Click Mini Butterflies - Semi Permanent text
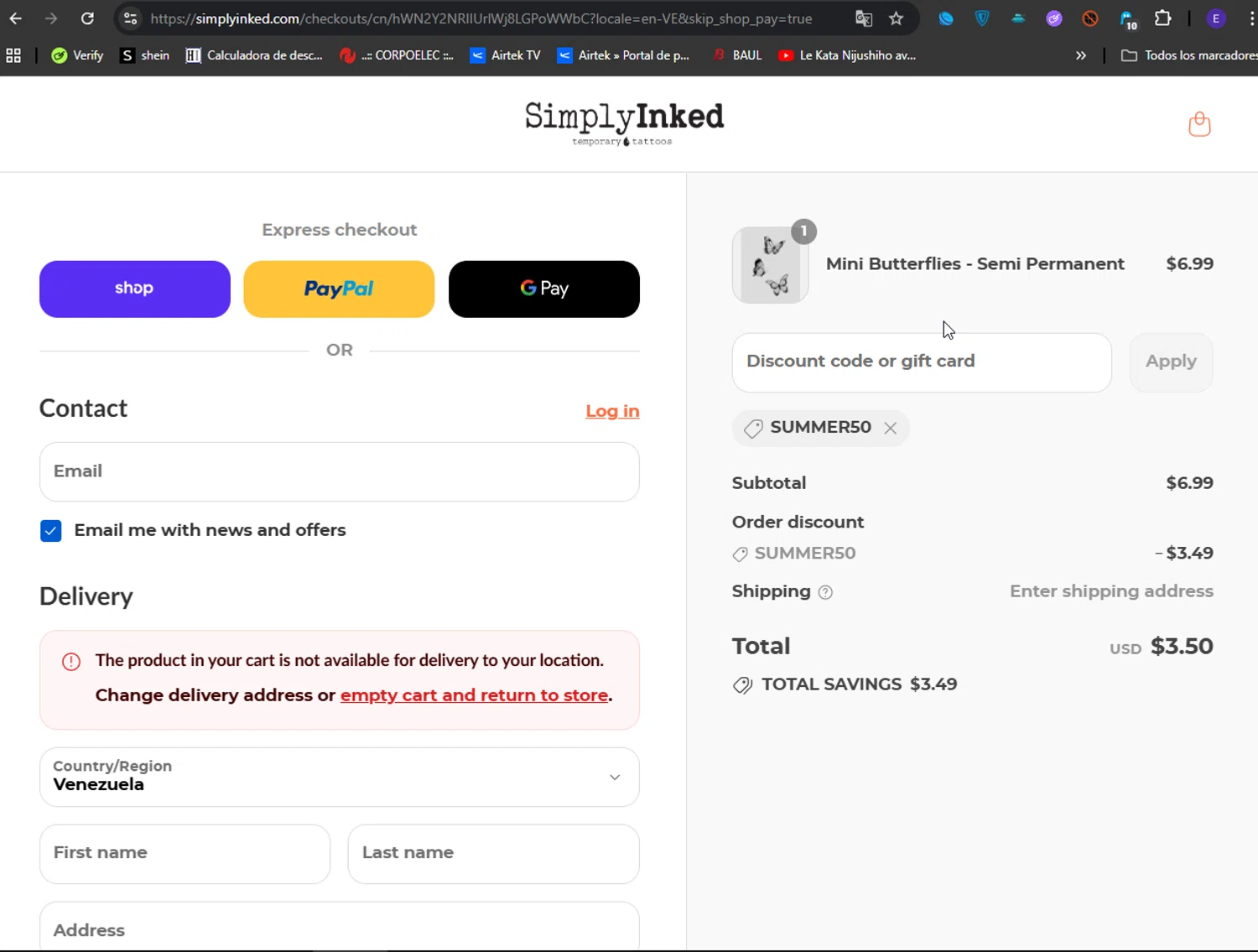Screen dimensions: 1258x952 tap(975, 264)
